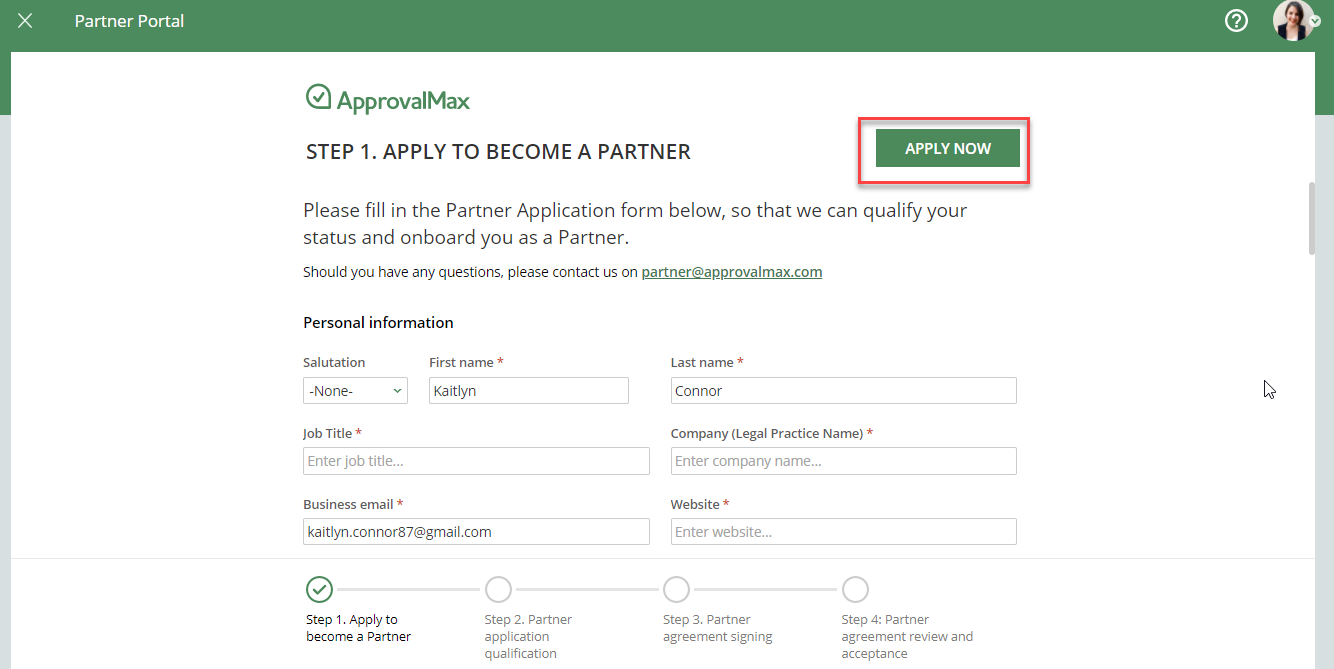Click the First name field containing Kaitlyn
The image size is (1334, 669).
(x=529, y=391)
